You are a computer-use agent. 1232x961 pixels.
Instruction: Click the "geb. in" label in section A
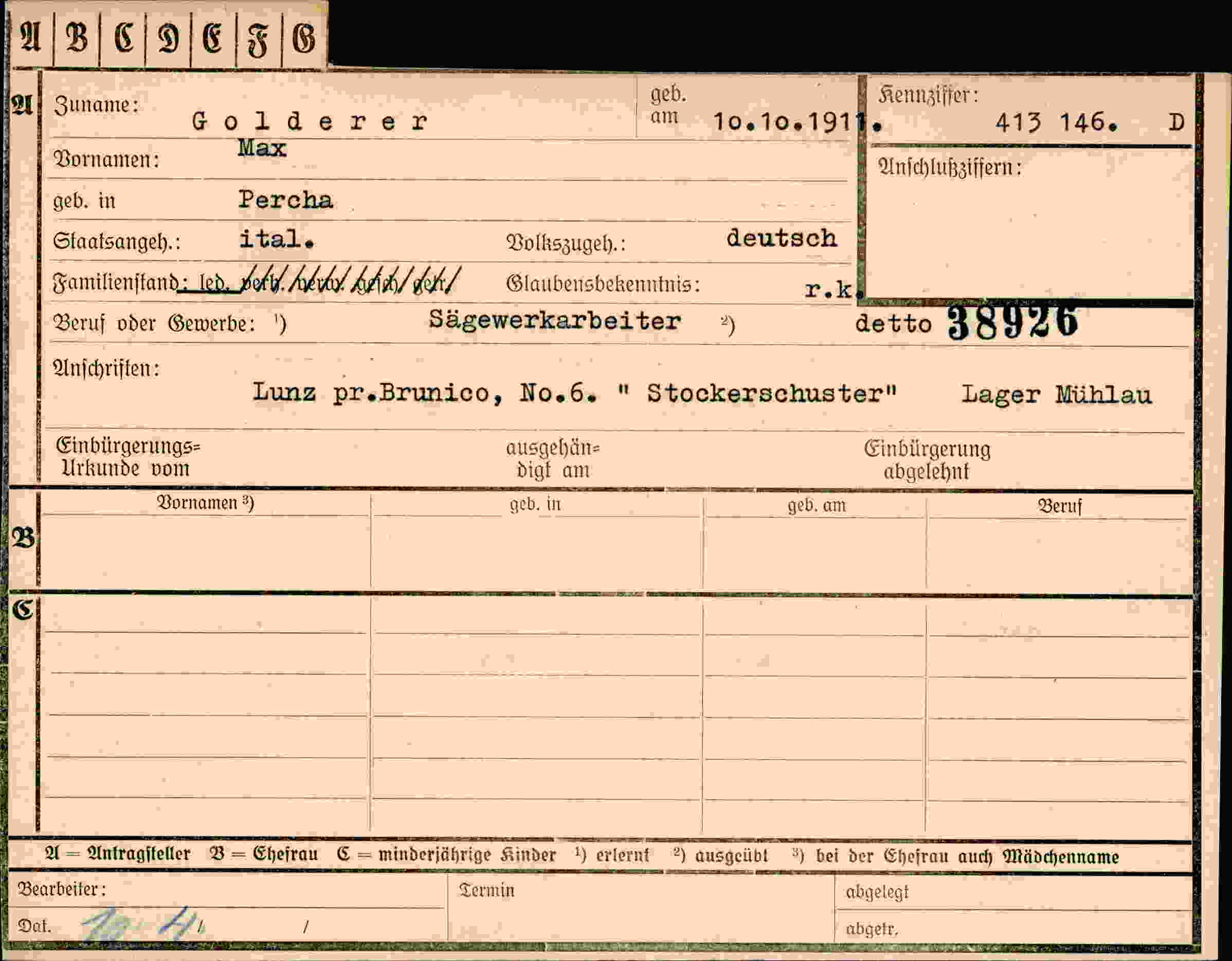(x=84, y=201)
